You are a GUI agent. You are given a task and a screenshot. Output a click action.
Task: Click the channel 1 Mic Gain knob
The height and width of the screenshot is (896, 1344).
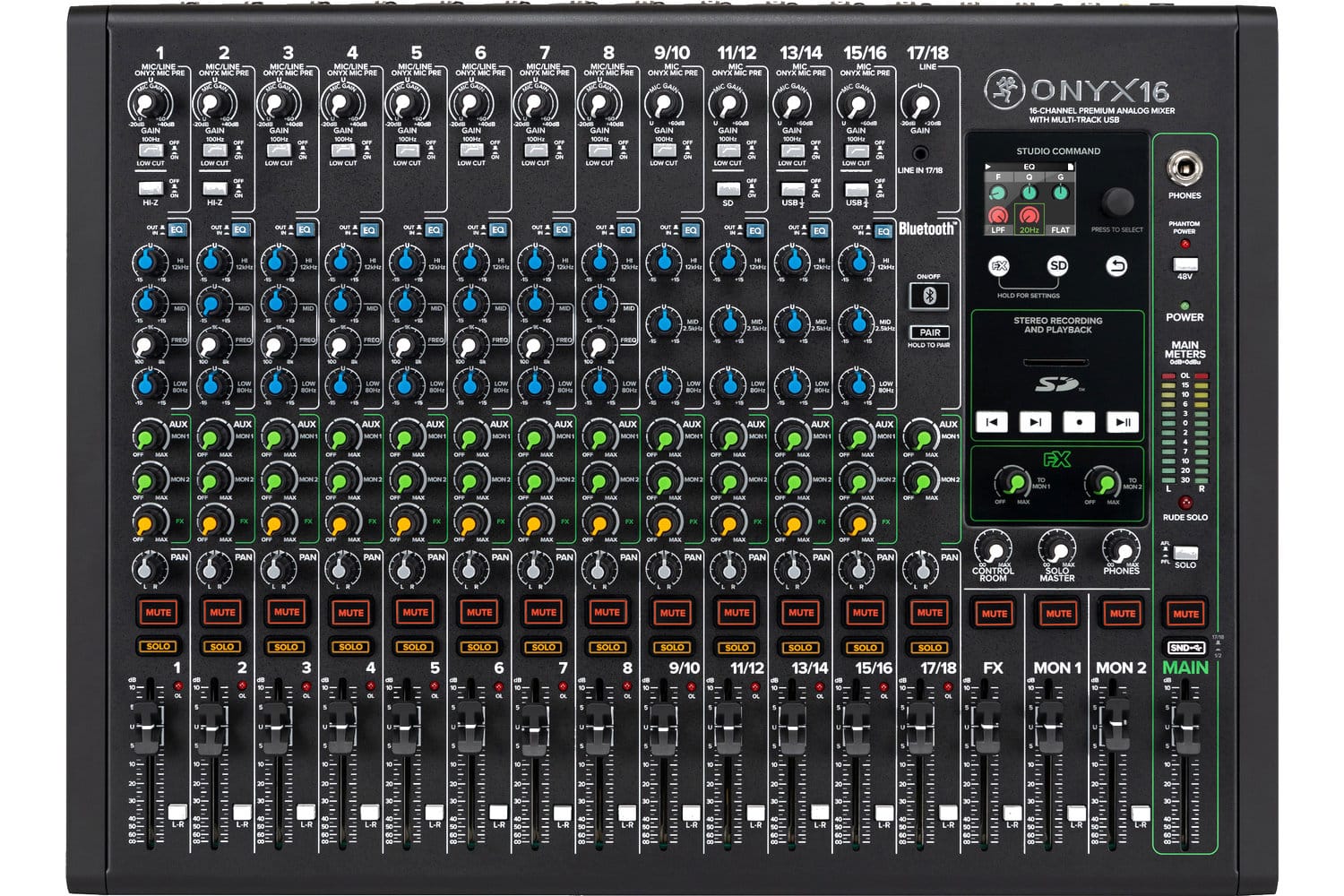[148, 104]
